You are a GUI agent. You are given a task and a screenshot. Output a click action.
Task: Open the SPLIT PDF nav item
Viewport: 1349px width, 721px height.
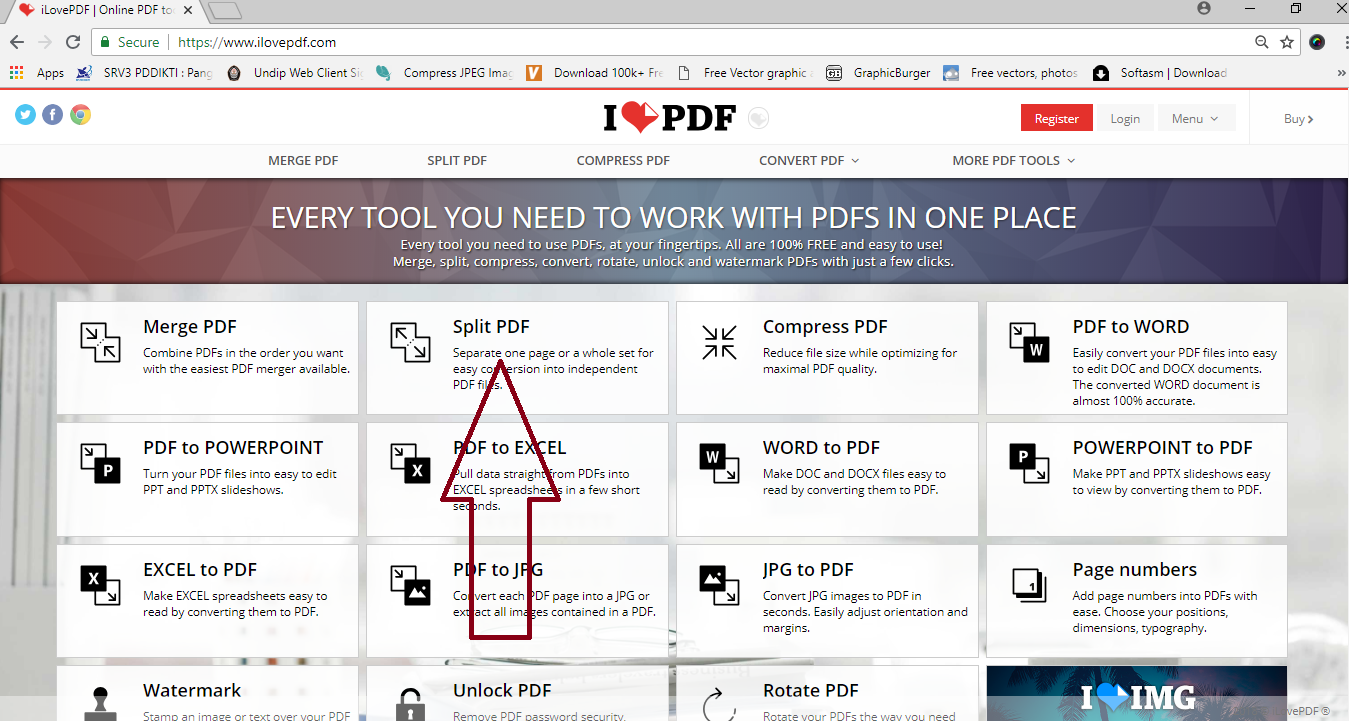coord(457,160)
